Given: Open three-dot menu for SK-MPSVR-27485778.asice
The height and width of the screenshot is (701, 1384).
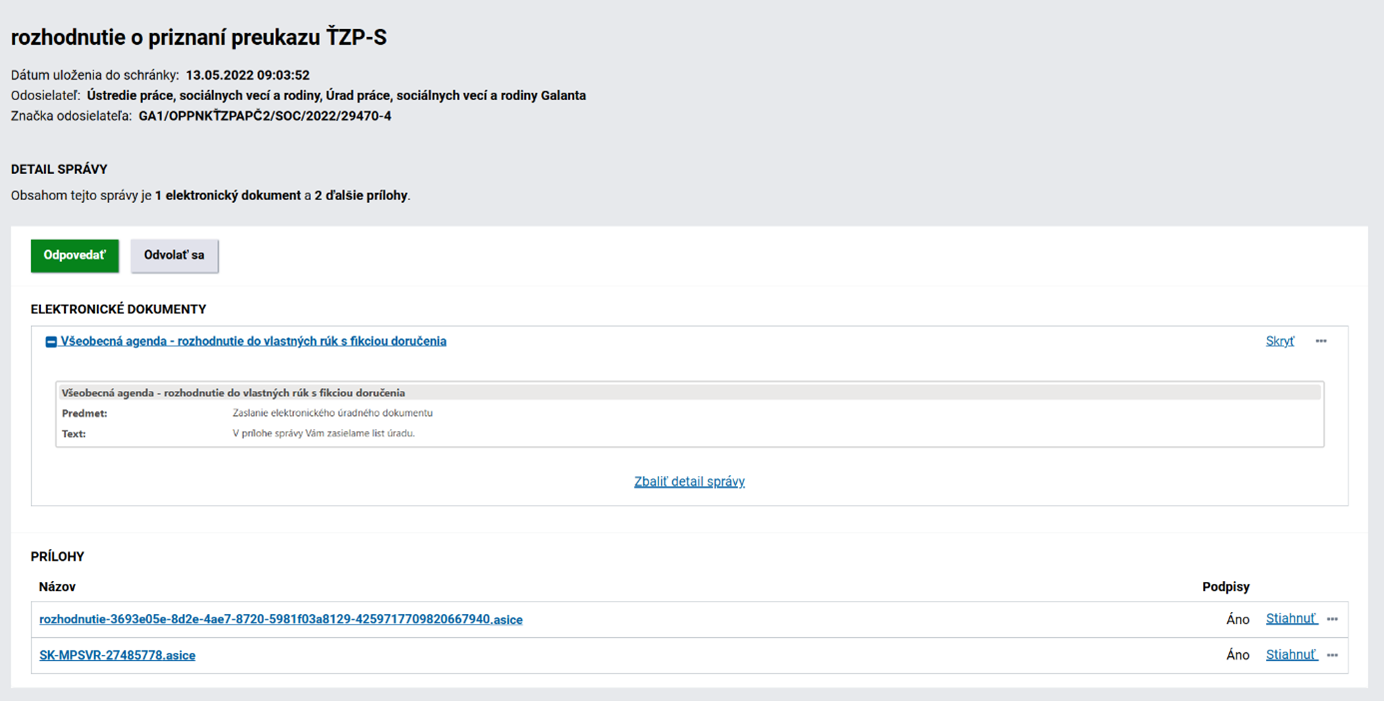Looking at the screenshot, I should (x=1332, y=656).
